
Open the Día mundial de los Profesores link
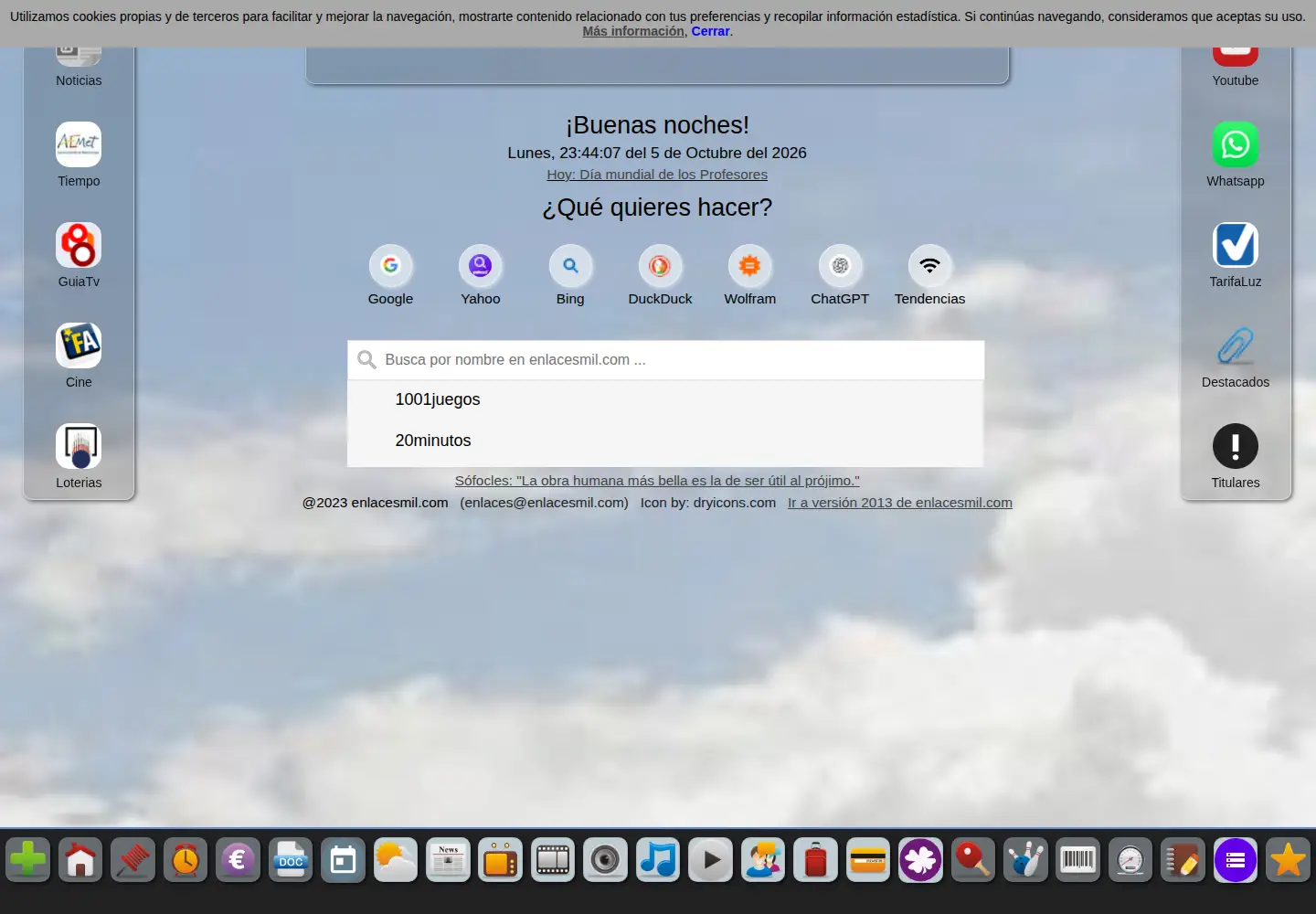pyautogui.click(x=657, y=175)
